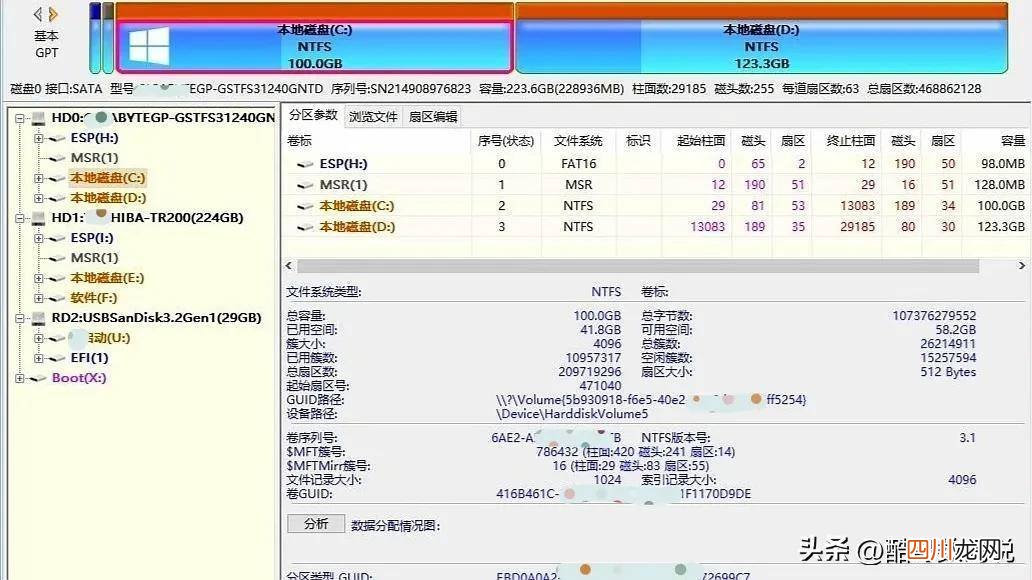Select 软件(F:) label in disk tree
The width and height of the screenshot is (1032, 580).
tap(93, 298)
